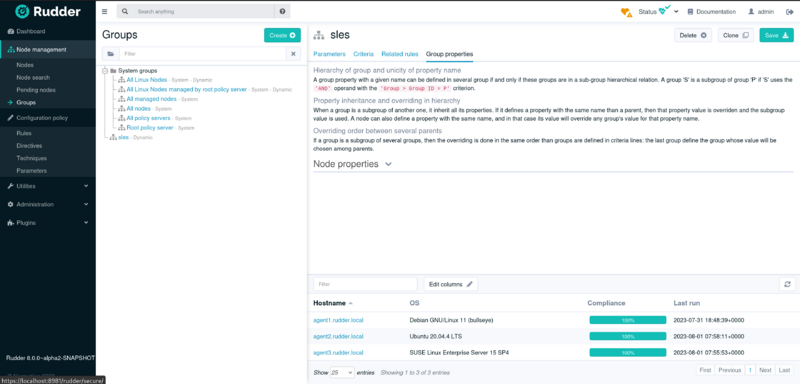Click the orange heart warning icon
The height and width of the screenshot is (384, 800).
point(626,12)
